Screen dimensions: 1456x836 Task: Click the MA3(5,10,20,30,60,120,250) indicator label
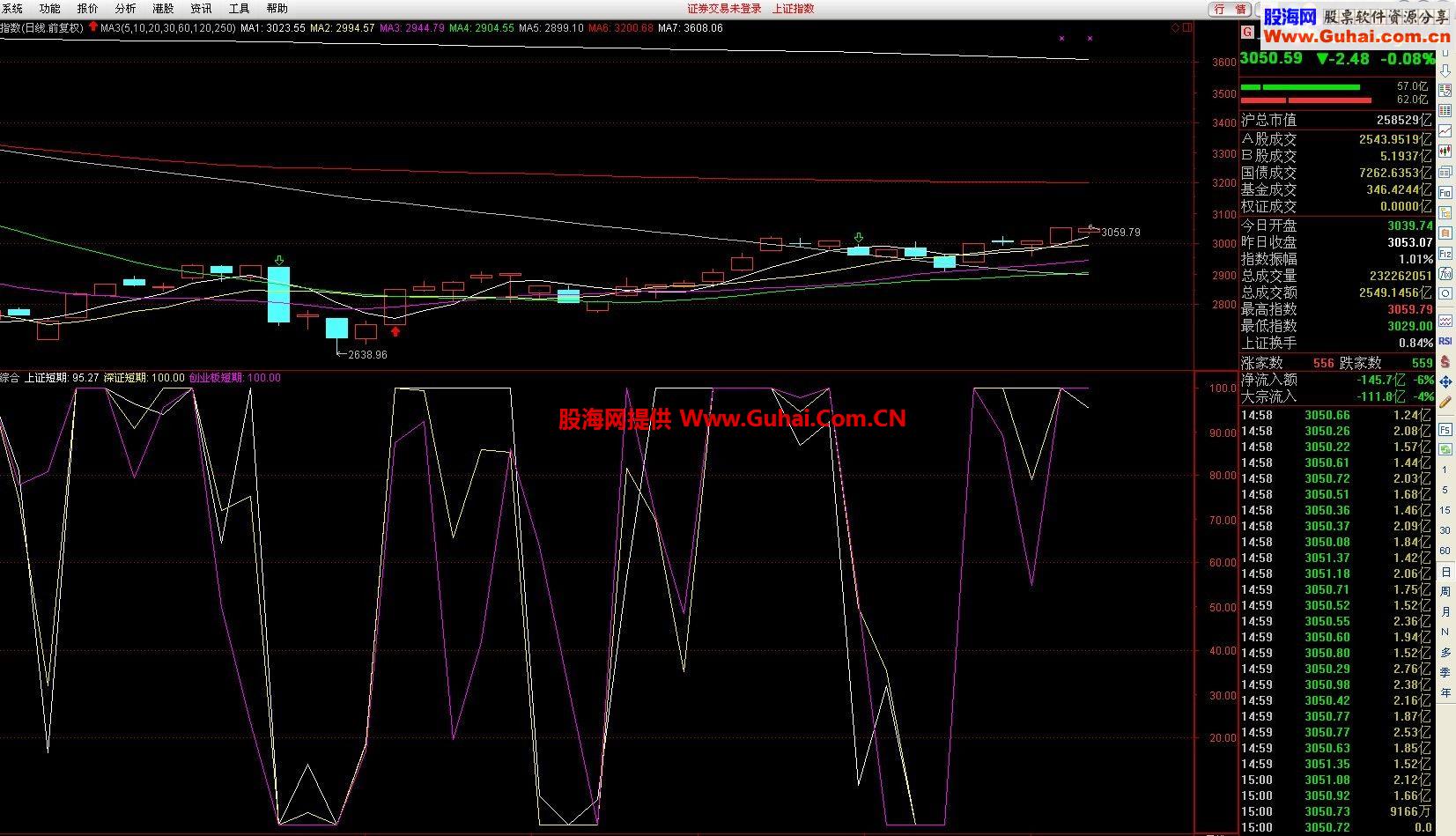(x=167, y=27)
